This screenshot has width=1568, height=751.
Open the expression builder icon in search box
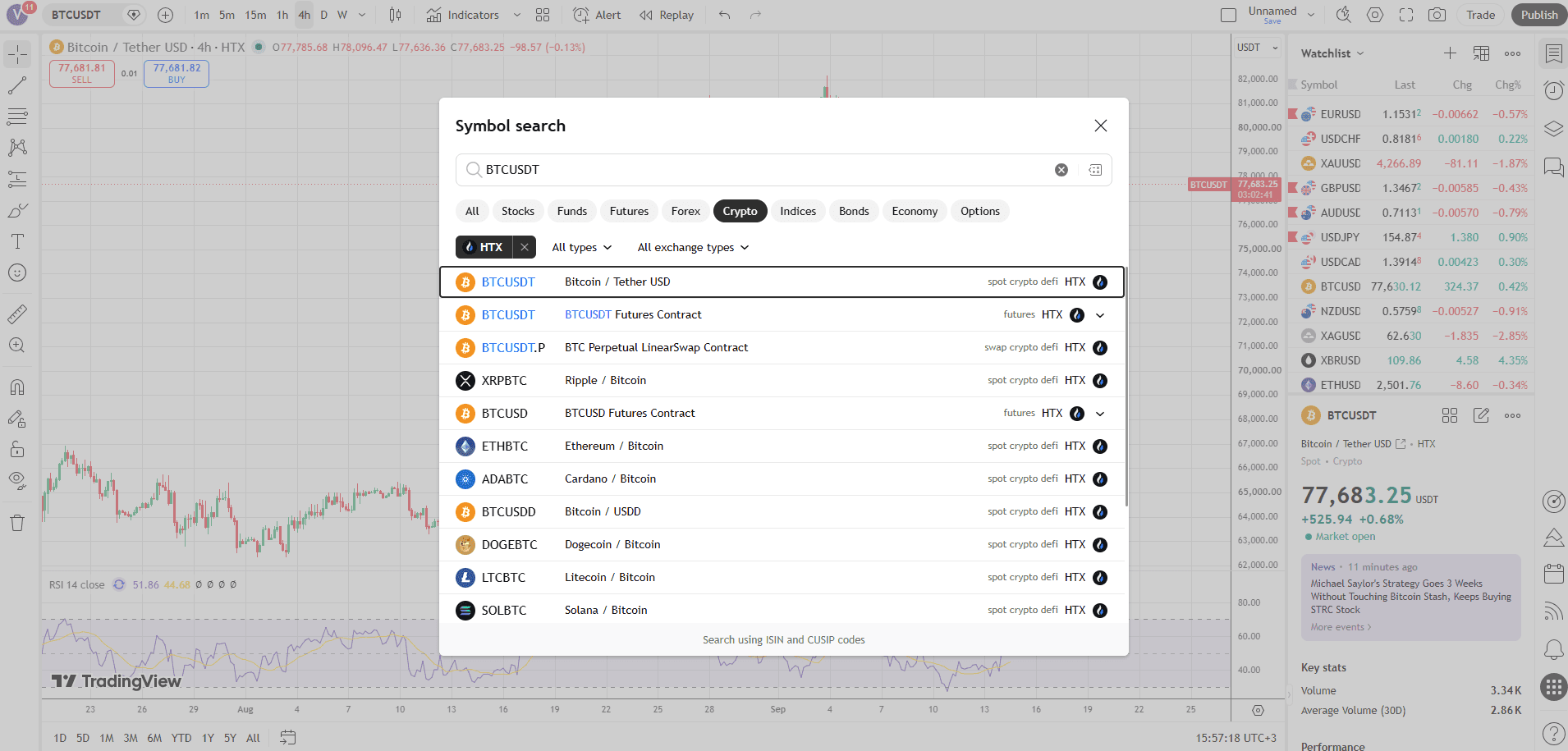click(x=1095, y=170)
